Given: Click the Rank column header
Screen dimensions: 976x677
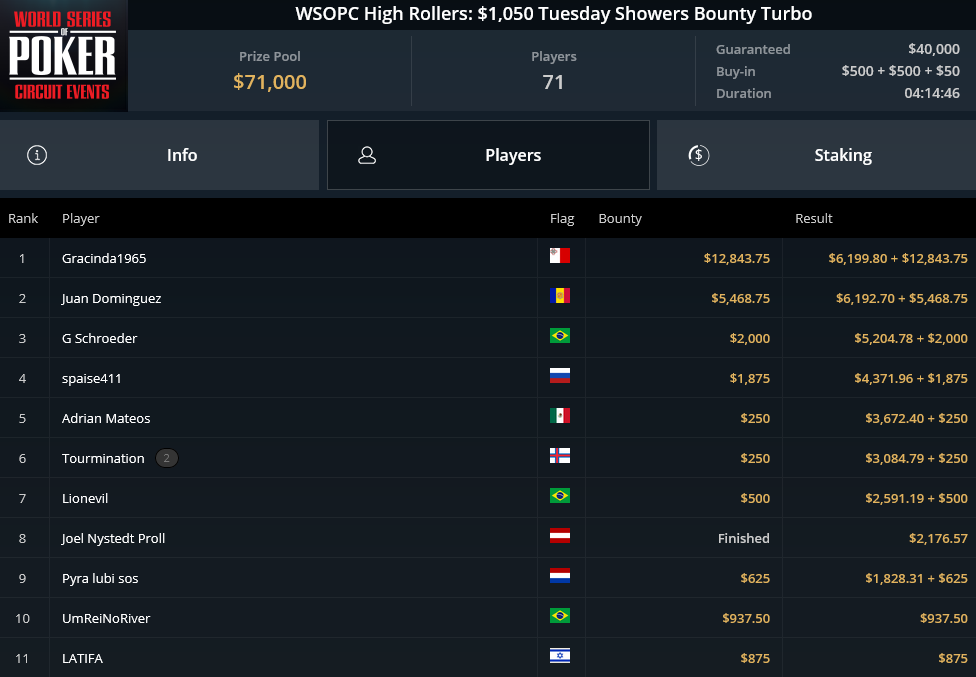Looking at the screenshot, I should coord(23,218).
